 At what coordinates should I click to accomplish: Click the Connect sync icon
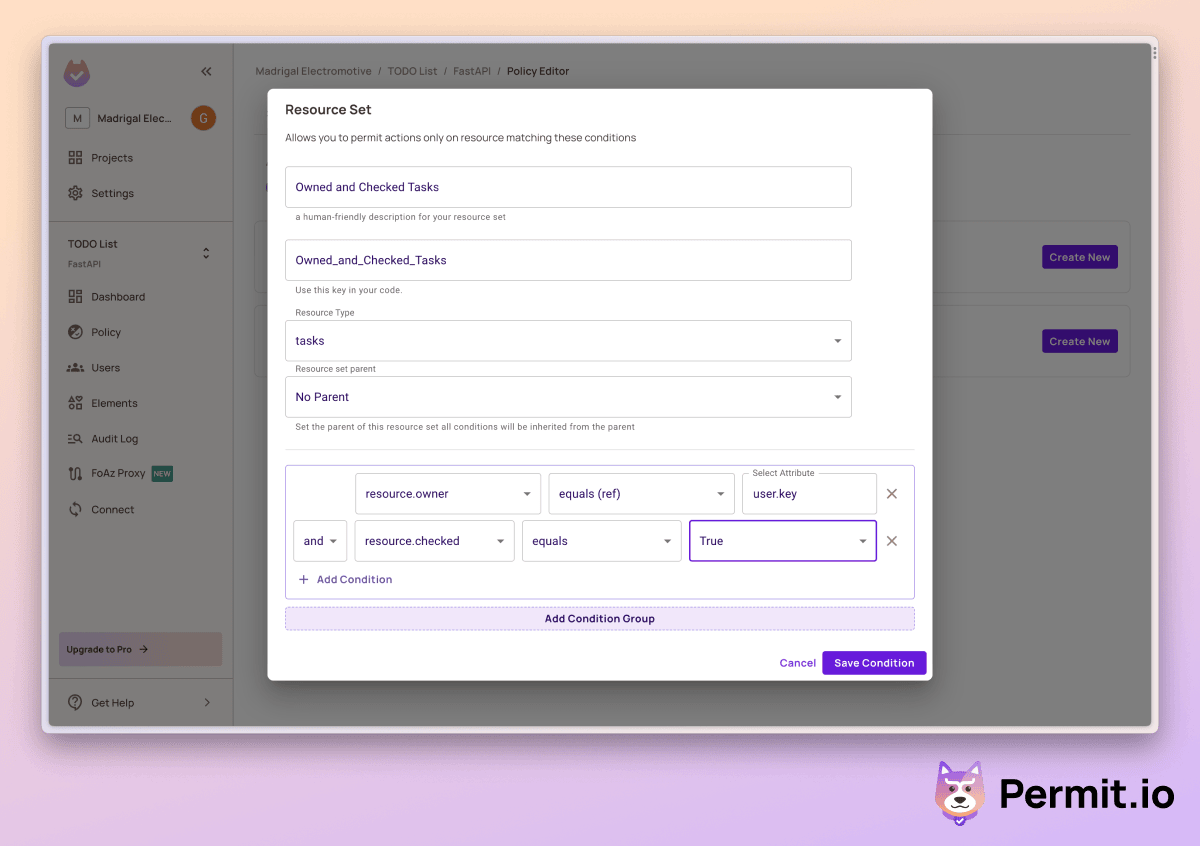coord(75,510)
